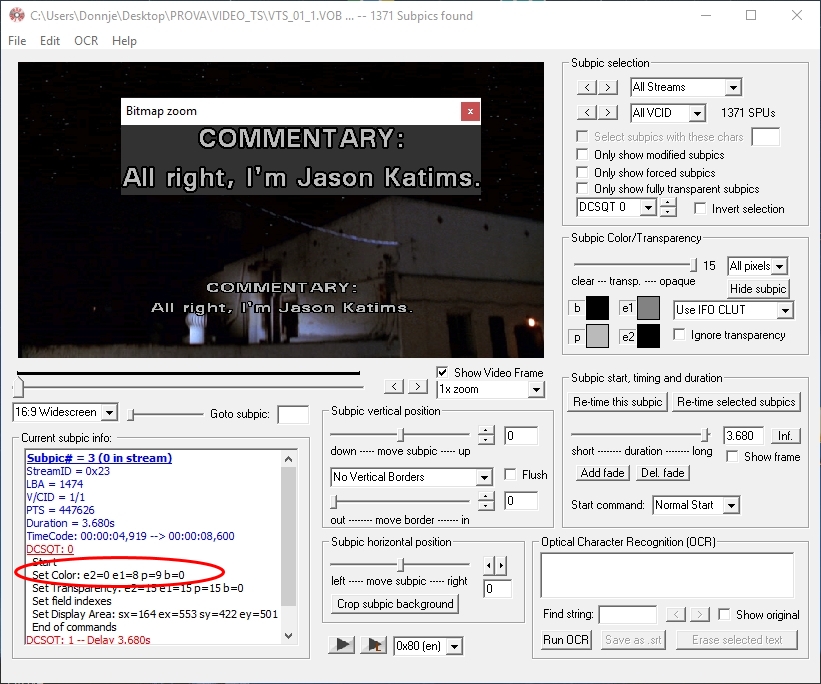Open the OCR menu

86,41
